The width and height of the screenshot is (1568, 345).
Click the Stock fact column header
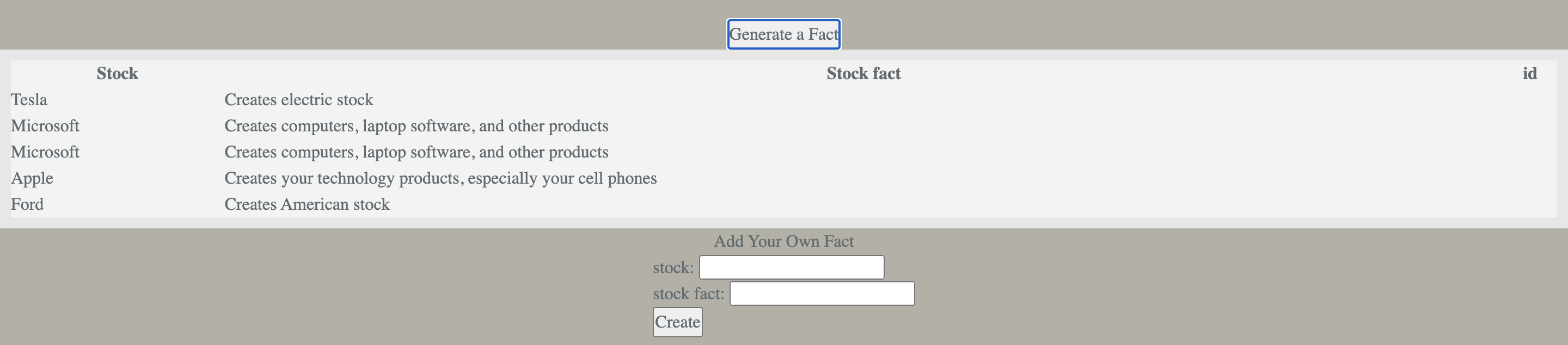click(863, 74)
